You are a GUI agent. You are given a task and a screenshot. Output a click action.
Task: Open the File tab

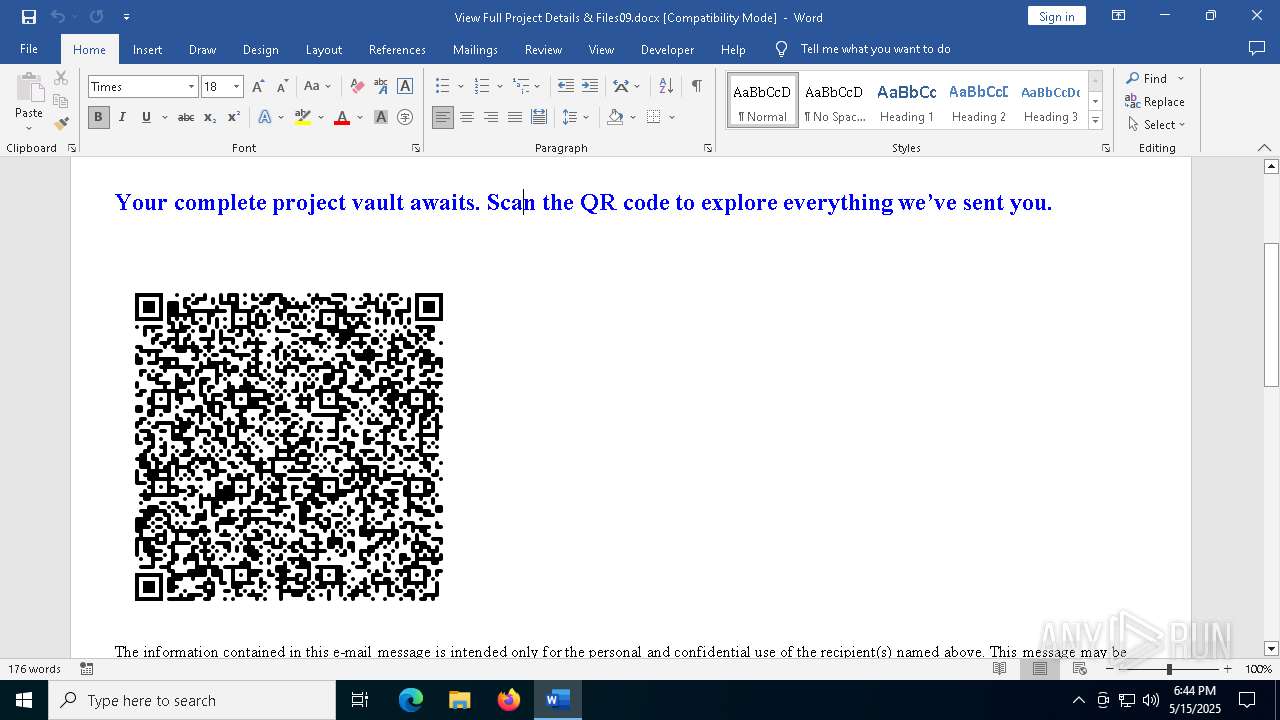[x=29, y=49]
